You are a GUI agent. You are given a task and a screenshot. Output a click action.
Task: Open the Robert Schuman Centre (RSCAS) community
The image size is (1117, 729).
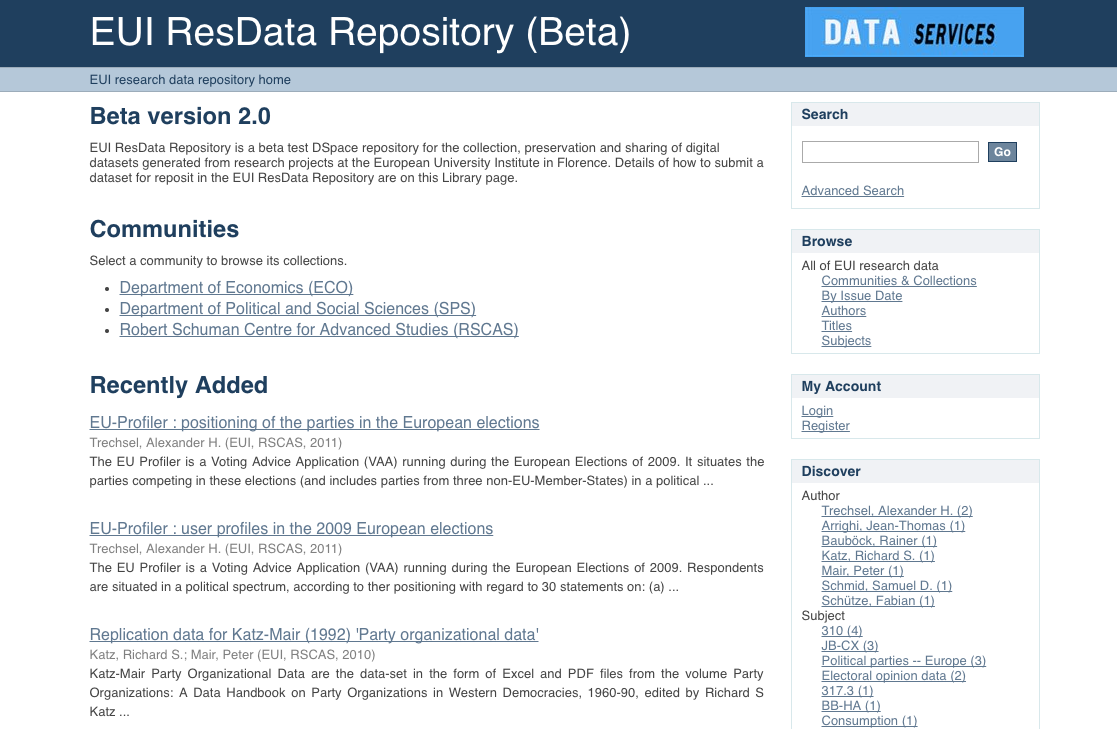[318, 329]
